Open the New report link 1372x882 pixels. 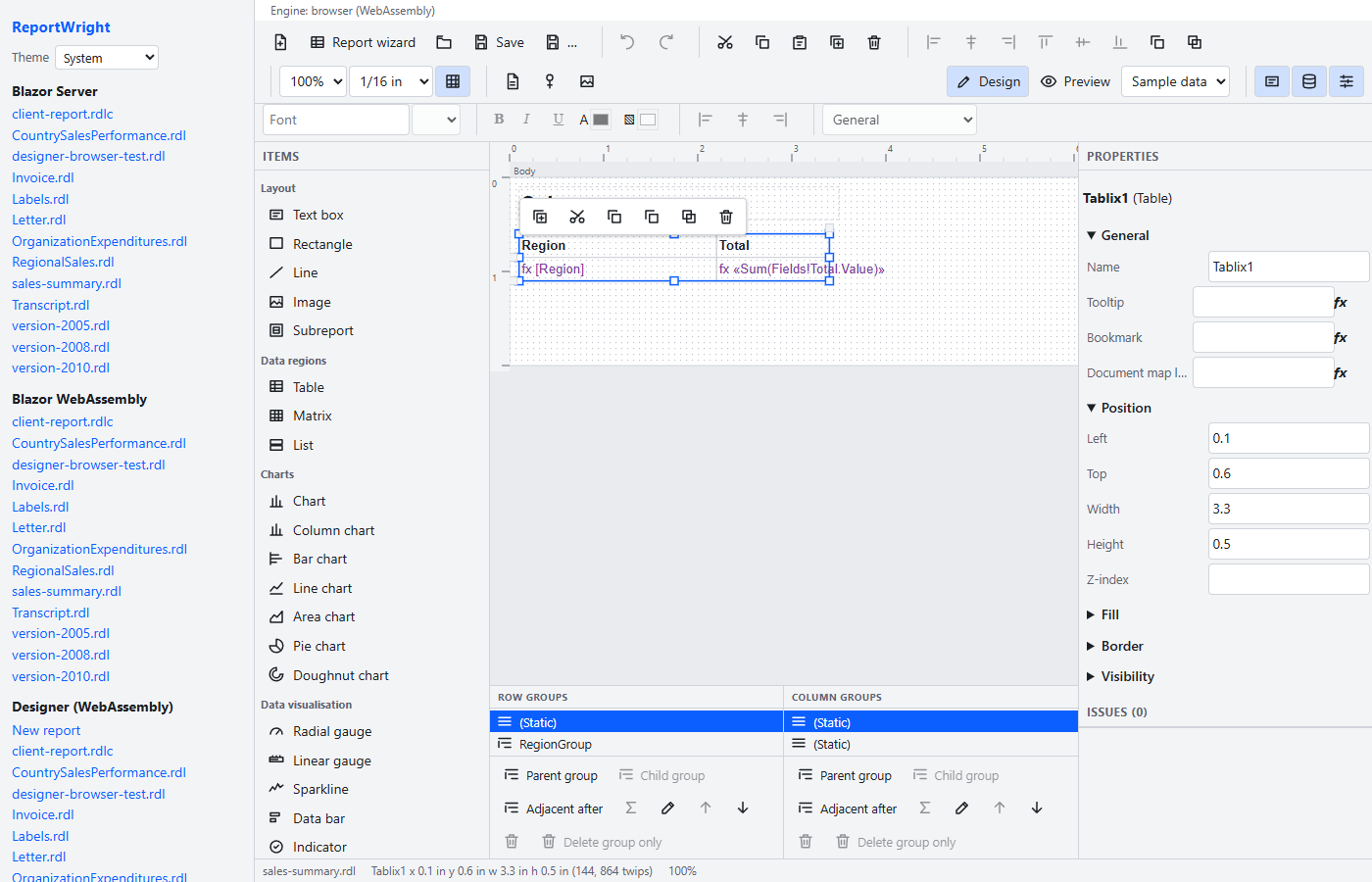click(46, 730)
